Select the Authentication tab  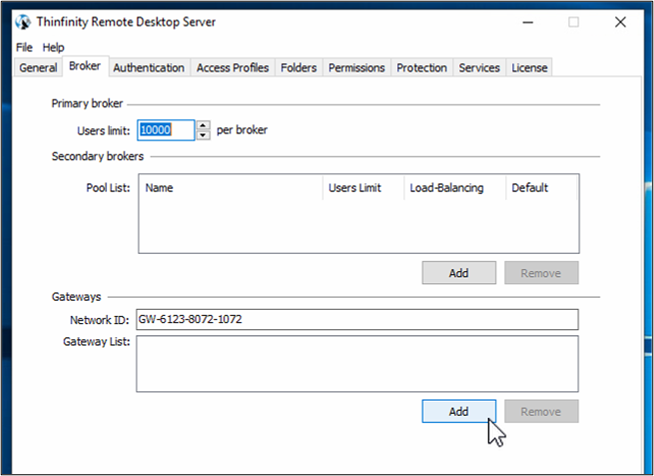(148, 68)
